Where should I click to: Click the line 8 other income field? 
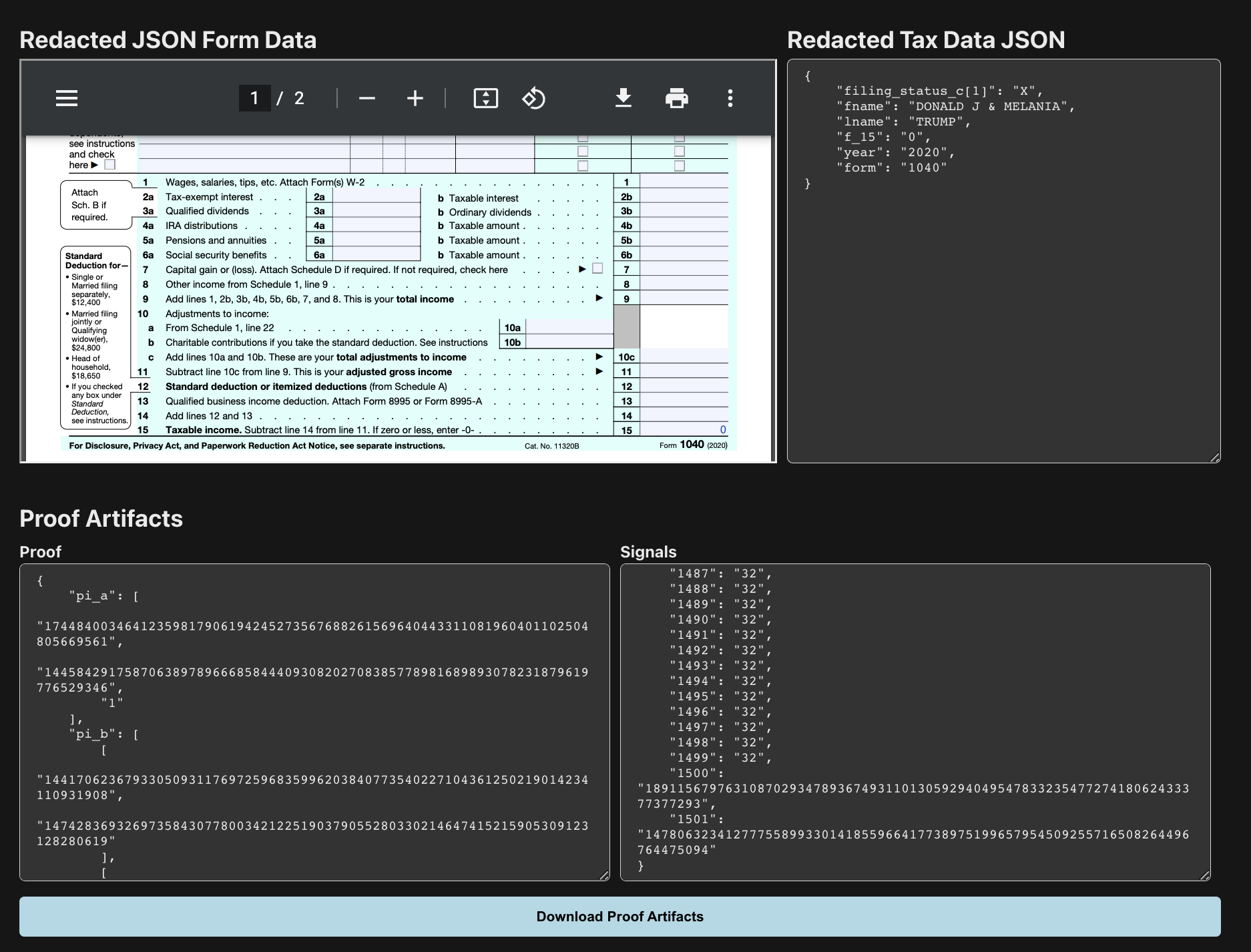[684, 284]
